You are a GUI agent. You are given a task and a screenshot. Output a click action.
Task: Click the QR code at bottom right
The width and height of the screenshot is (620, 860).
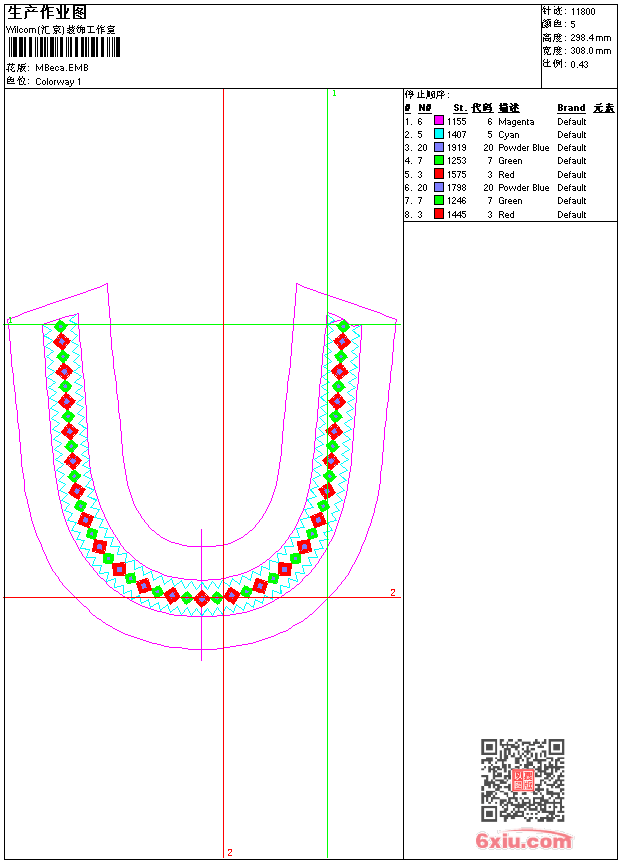(x=523, y=779)
